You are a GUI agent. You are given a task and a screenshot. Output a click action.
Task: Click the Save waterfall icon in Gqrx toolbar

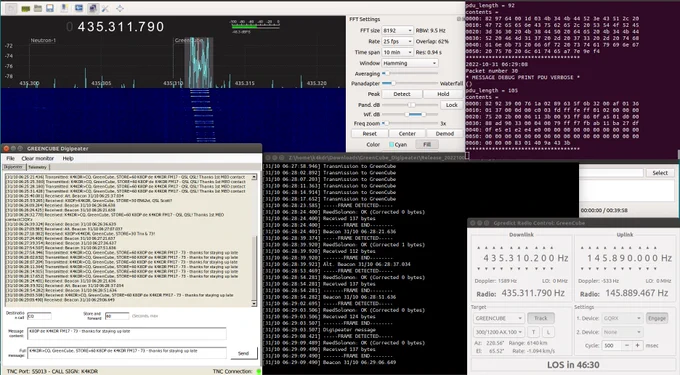[x=64, y=8]
